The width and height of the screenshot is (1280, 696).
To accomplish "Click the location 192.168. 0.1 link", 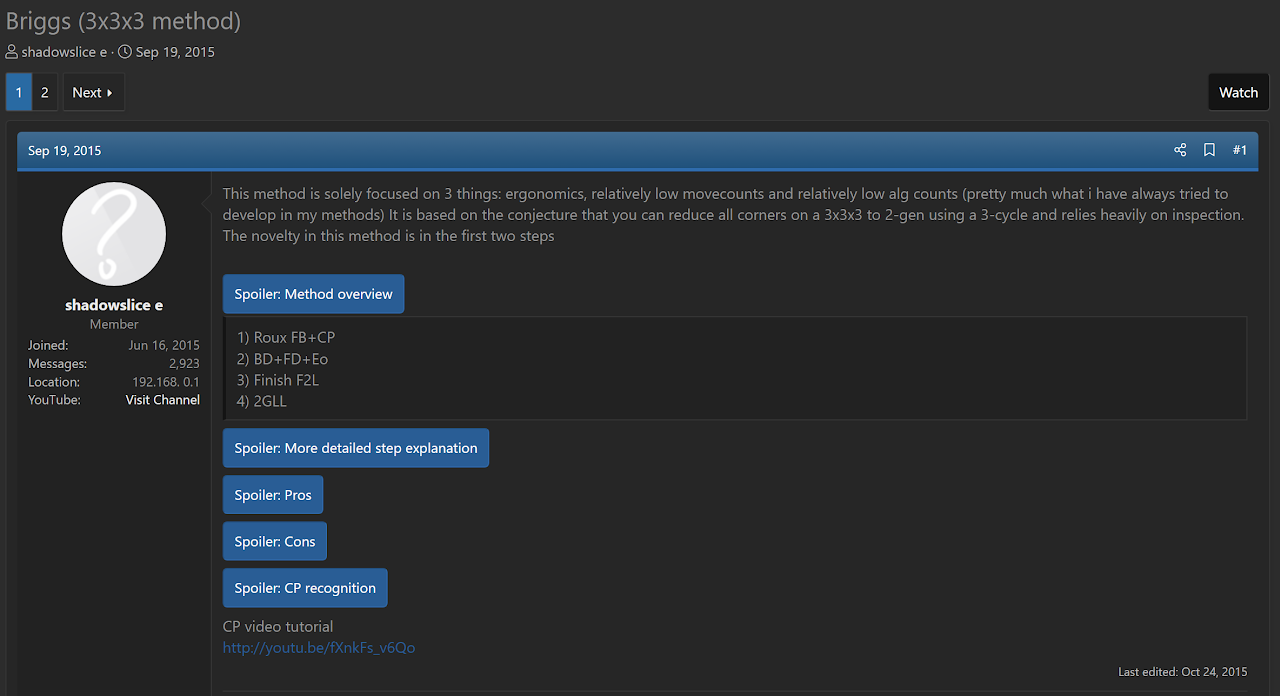I will [x=166, y=382].
